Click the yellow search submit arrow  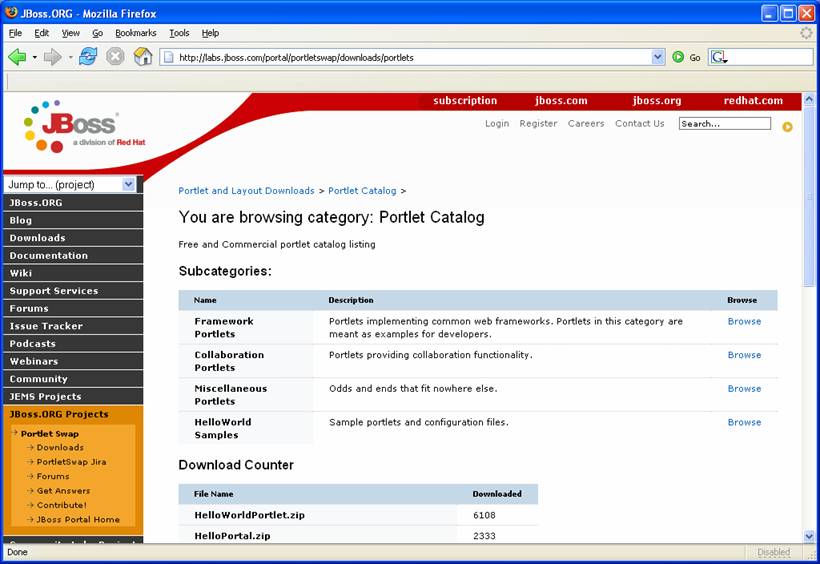tap(787, 127)
